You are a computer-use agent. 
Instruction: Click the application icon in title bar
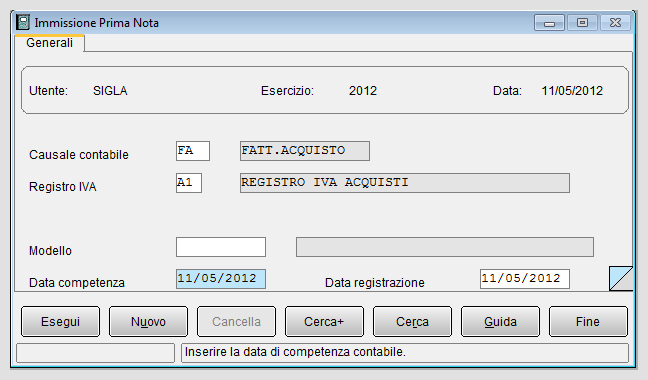coord(23,22)
